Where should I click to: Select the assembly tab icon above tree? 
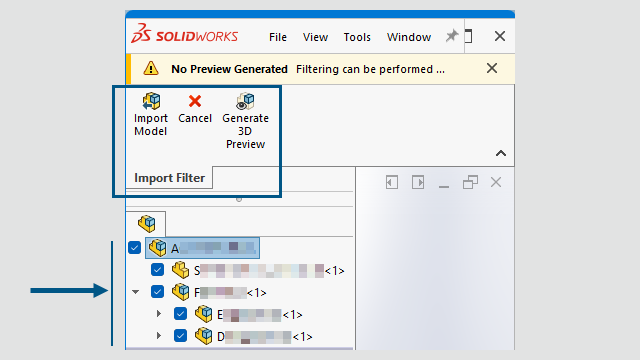pyautogui.click(x=147, y=223)
